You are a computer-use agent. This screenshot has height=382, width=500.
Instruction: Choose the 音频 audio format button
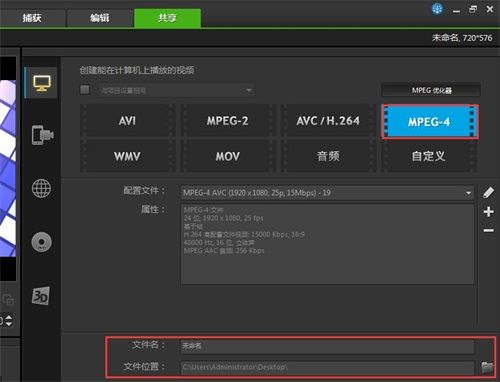point(328,156)
